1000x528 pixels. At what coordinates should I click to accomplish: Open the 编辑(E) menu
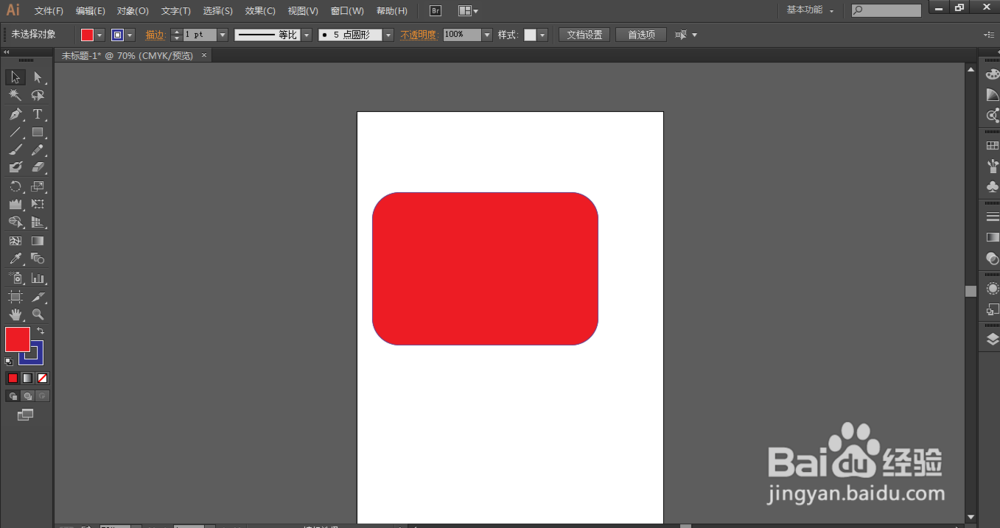[90, 11]
